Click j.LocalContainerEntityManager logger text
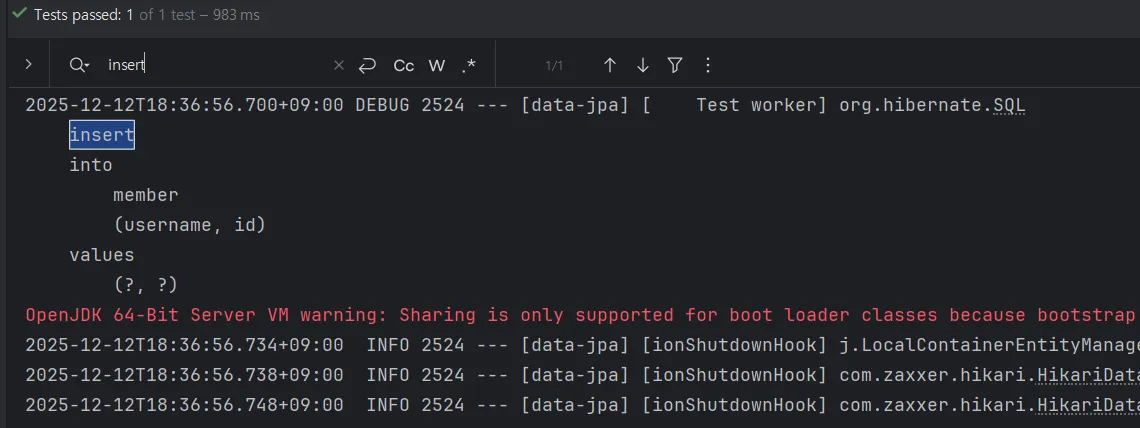 (989, 345)
